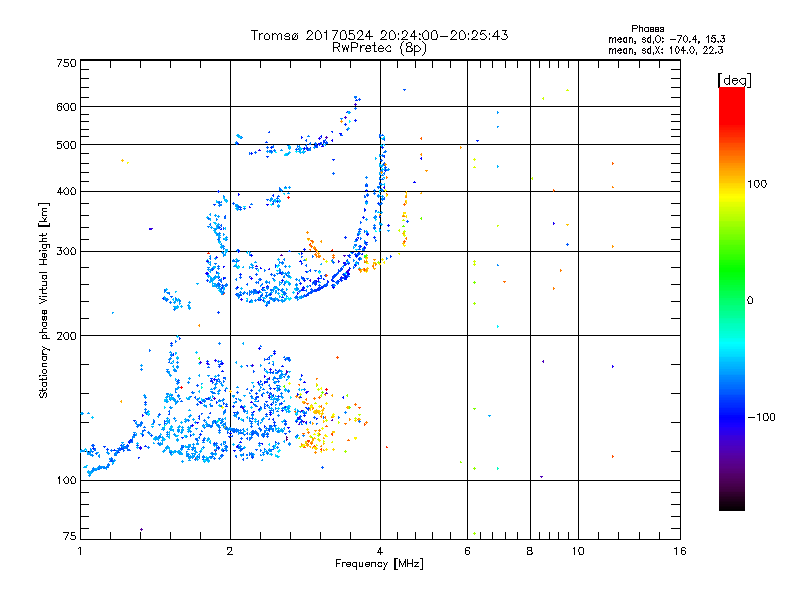
Task: Click the '[deg]' color bar unit label
Action: 734,80
